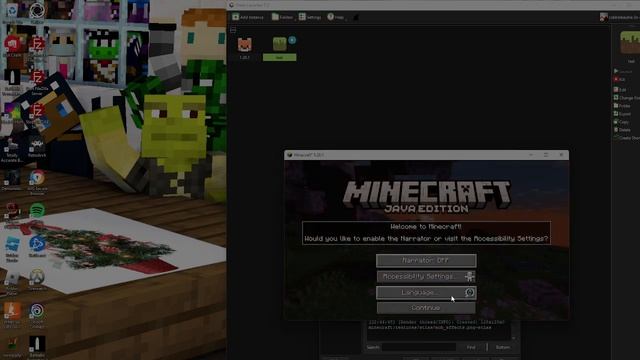Viewport: 640px width, 360px height.
Task: Click the large grass block icon in sidebar
Action: tap(630, 42)
